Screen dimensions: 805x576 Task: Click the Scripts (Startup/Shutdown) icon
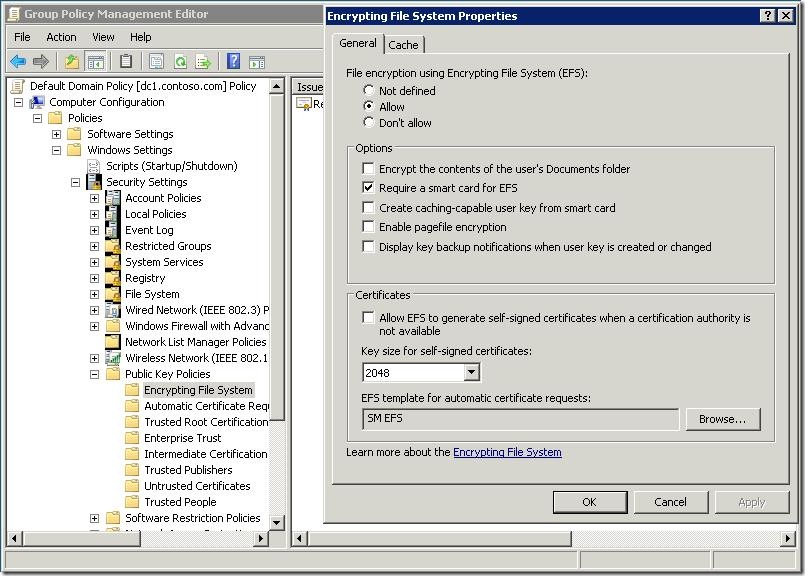(x=94, y=166)
